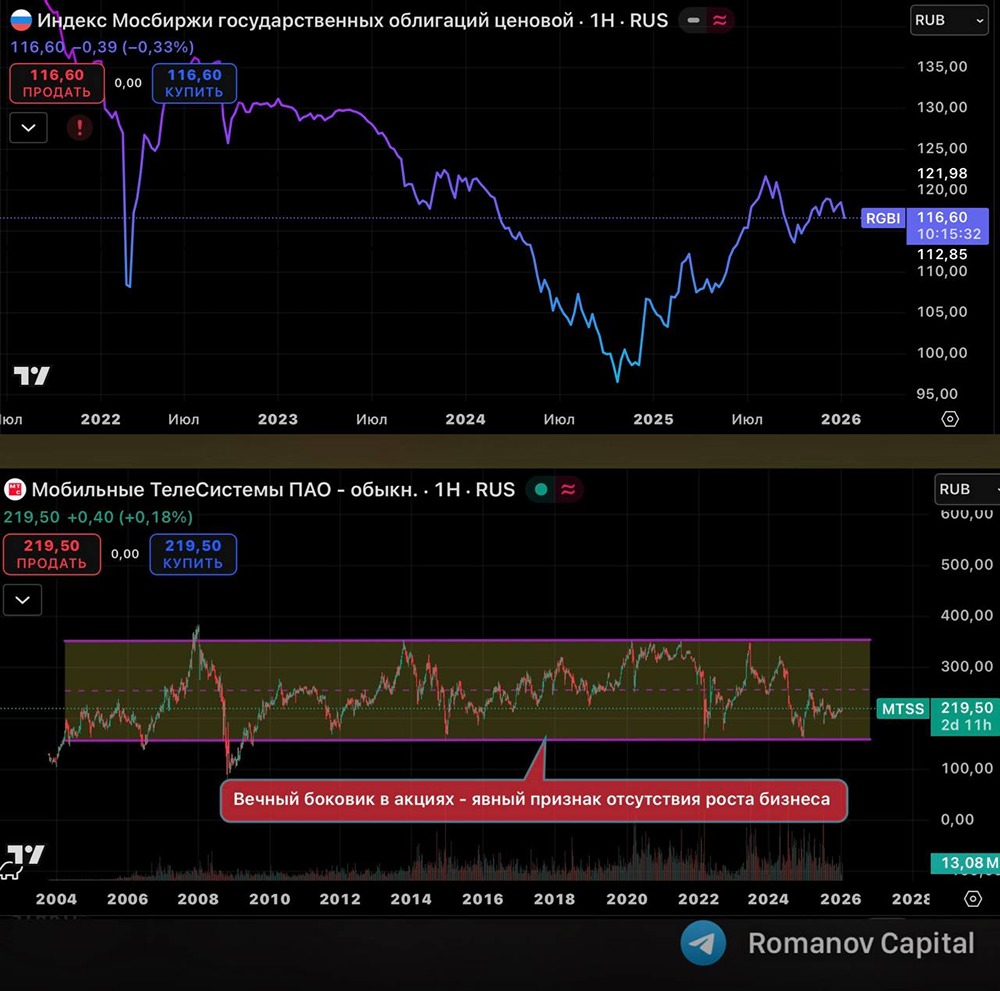Viewport: 1000px width, 991px height.
Task: Toggle the green market status dot on MTSS
Action: (x=541, y=490)
